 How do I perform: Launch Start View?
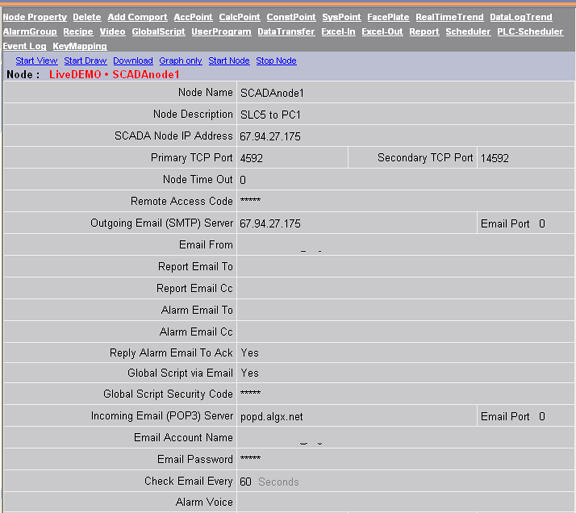[36, 61]
